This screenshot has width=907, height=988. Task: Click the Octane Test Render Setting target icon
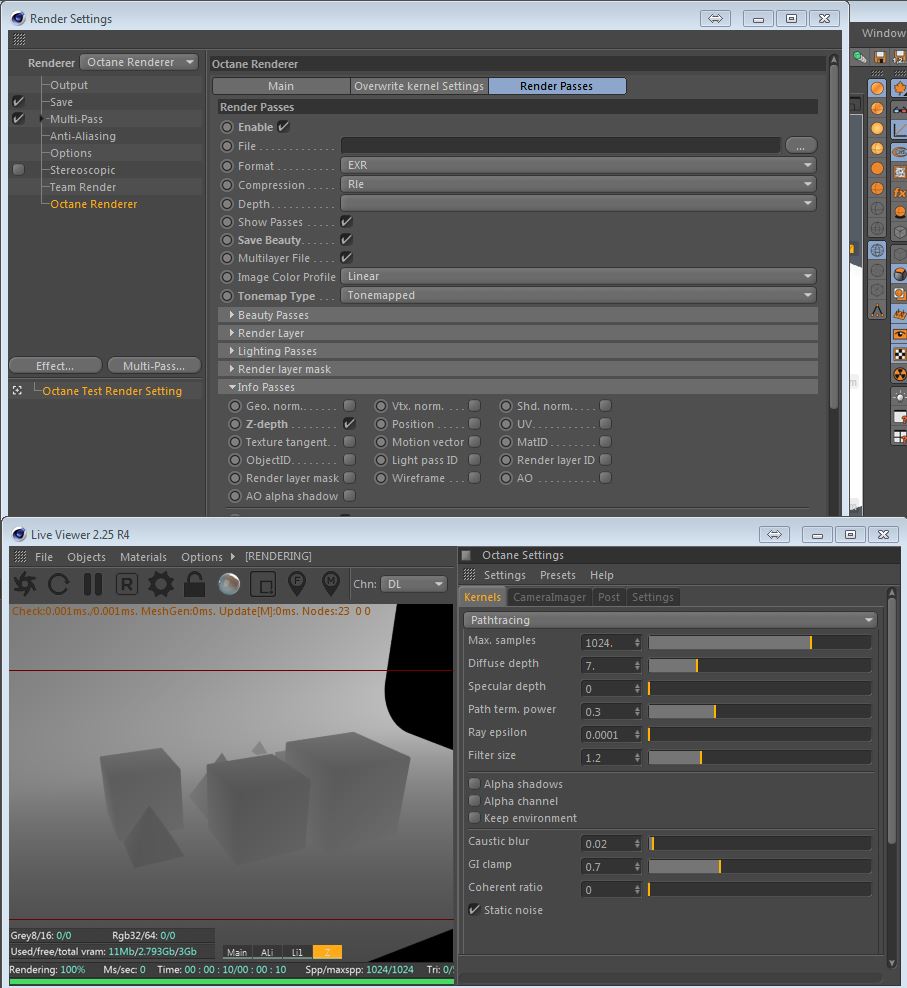pyautogui.click(x=17, y=391)
